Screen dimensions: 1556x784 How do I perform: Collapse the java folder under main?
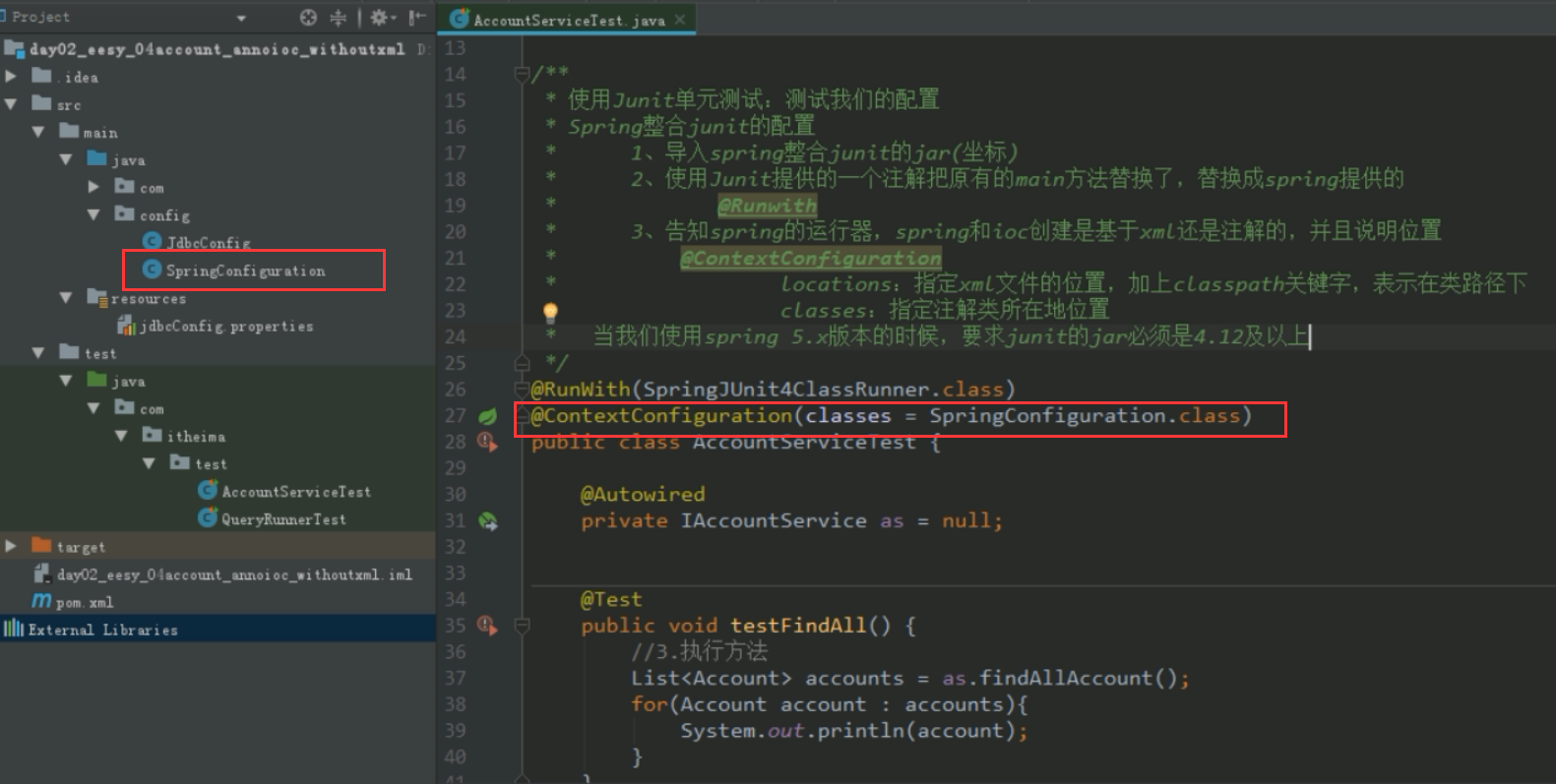66,158
